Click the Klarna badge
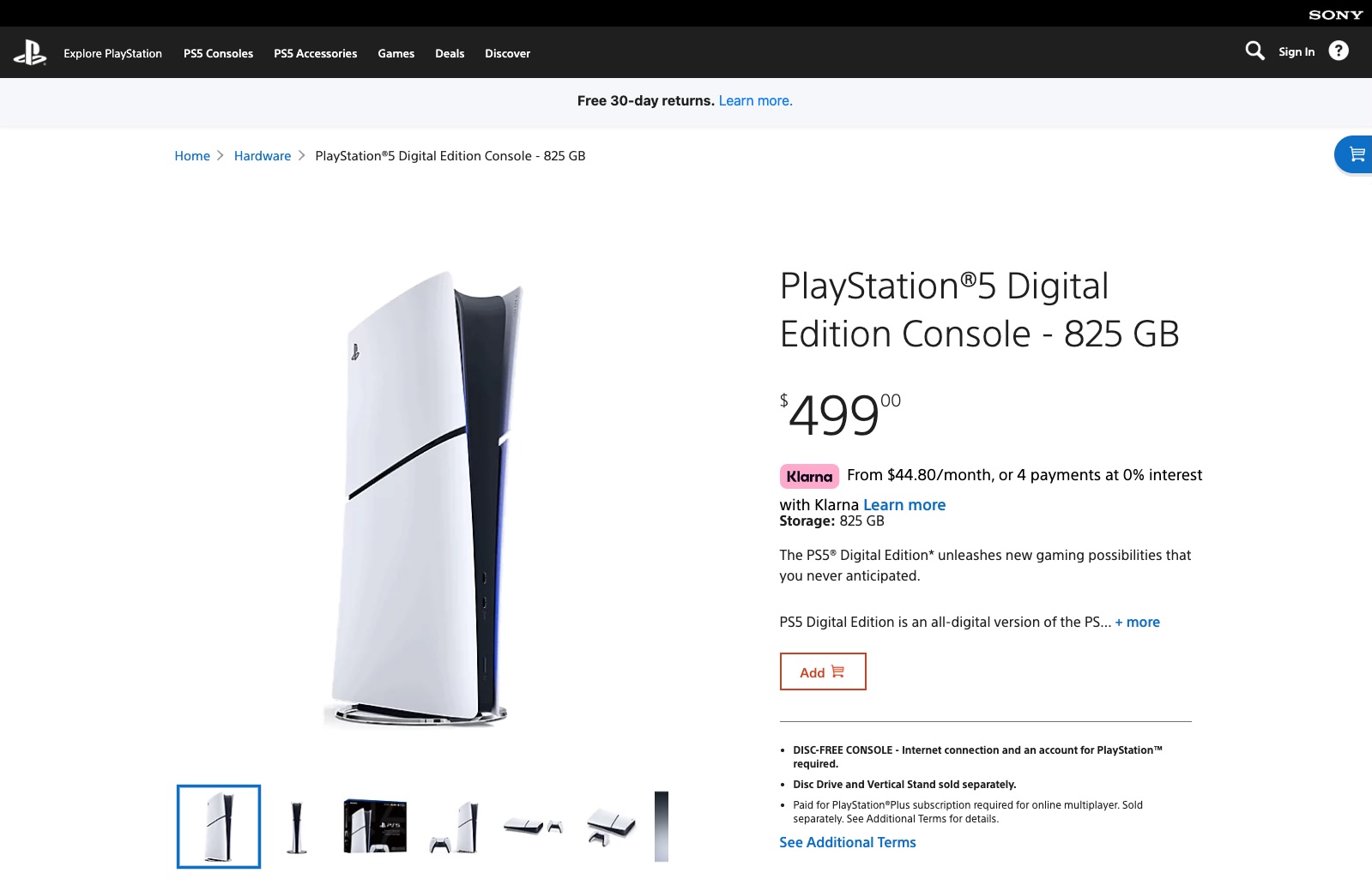Screen dimensions: 1372x885 [x=809, y=476]
